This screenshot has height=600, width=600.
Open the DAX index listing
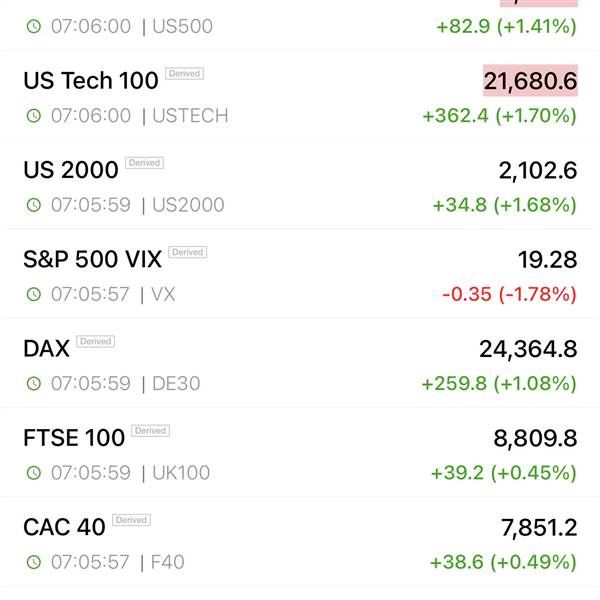300,363
